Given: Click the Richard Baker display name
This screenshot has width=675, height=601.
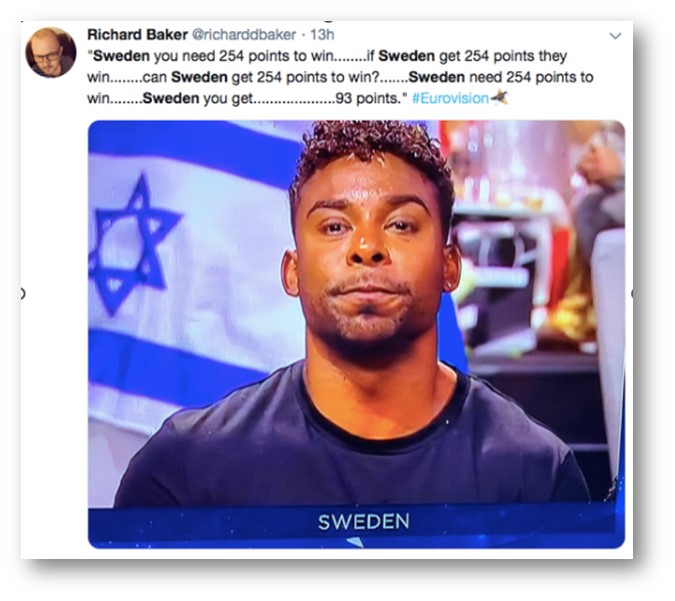Looking at the screenshot, I should (x=137, y=34).
